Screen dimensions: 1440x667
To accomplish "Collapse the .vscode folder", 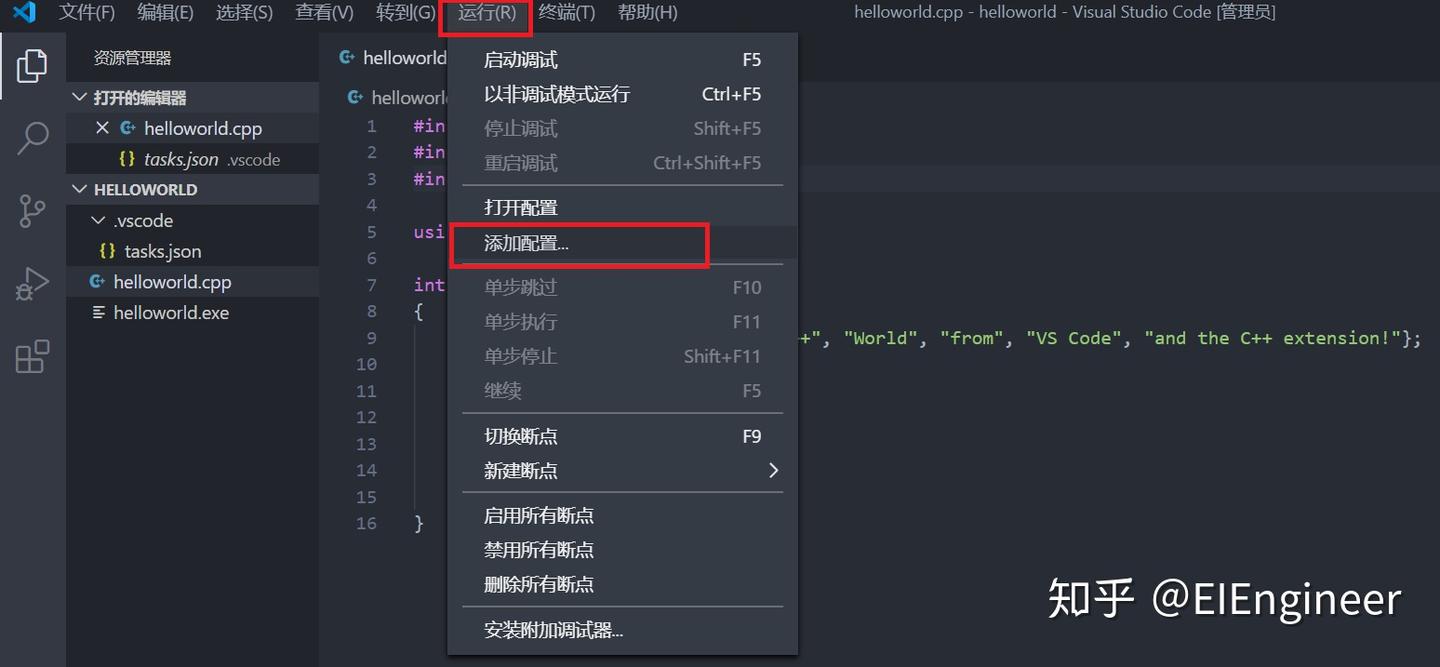I will tap(97, 220).
